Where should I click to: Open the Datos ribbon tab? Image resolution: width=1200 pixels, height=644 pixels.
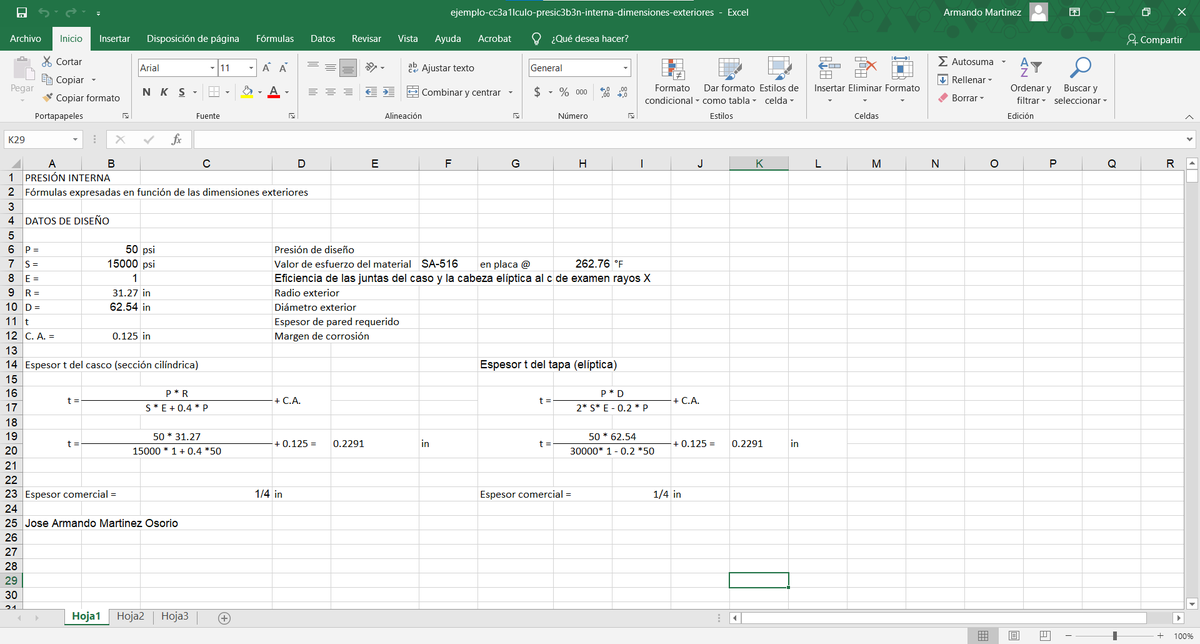click(323, 39)
